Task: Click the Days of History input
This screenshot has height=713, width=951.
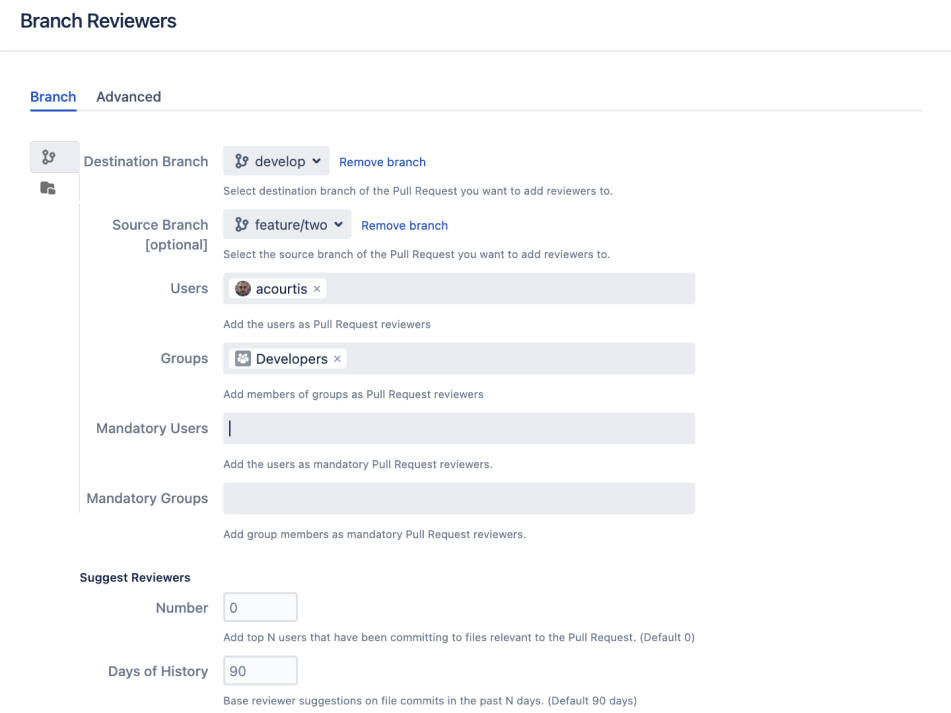Action: [260, 671]
